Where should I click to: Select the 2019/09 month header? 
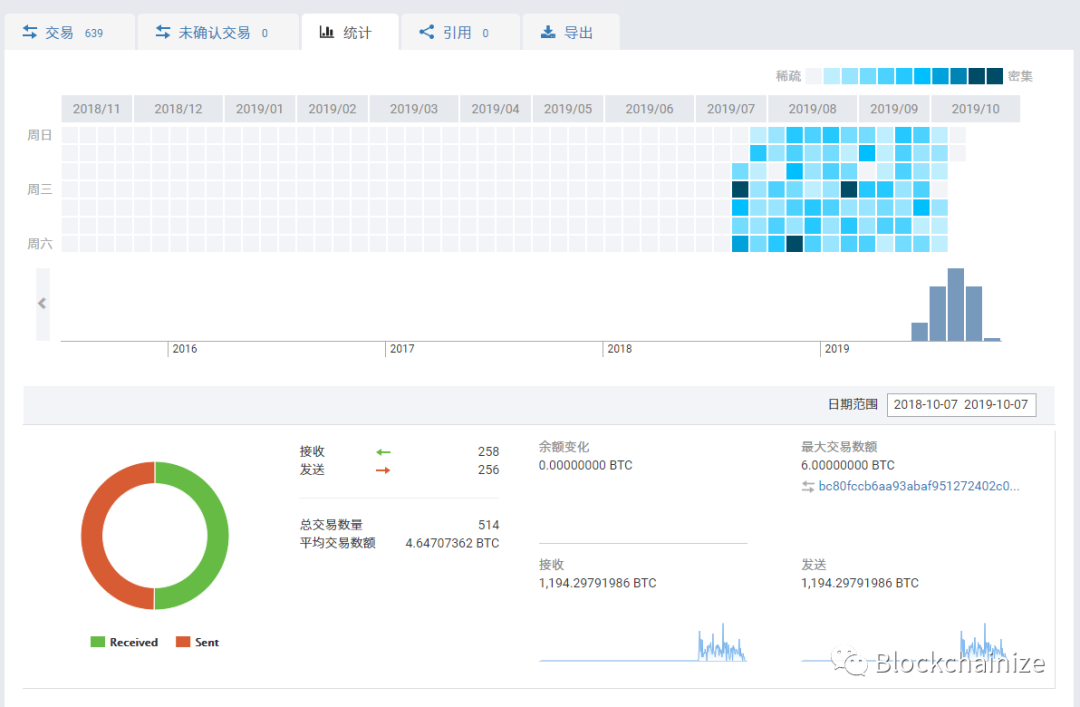click(893, 109)
